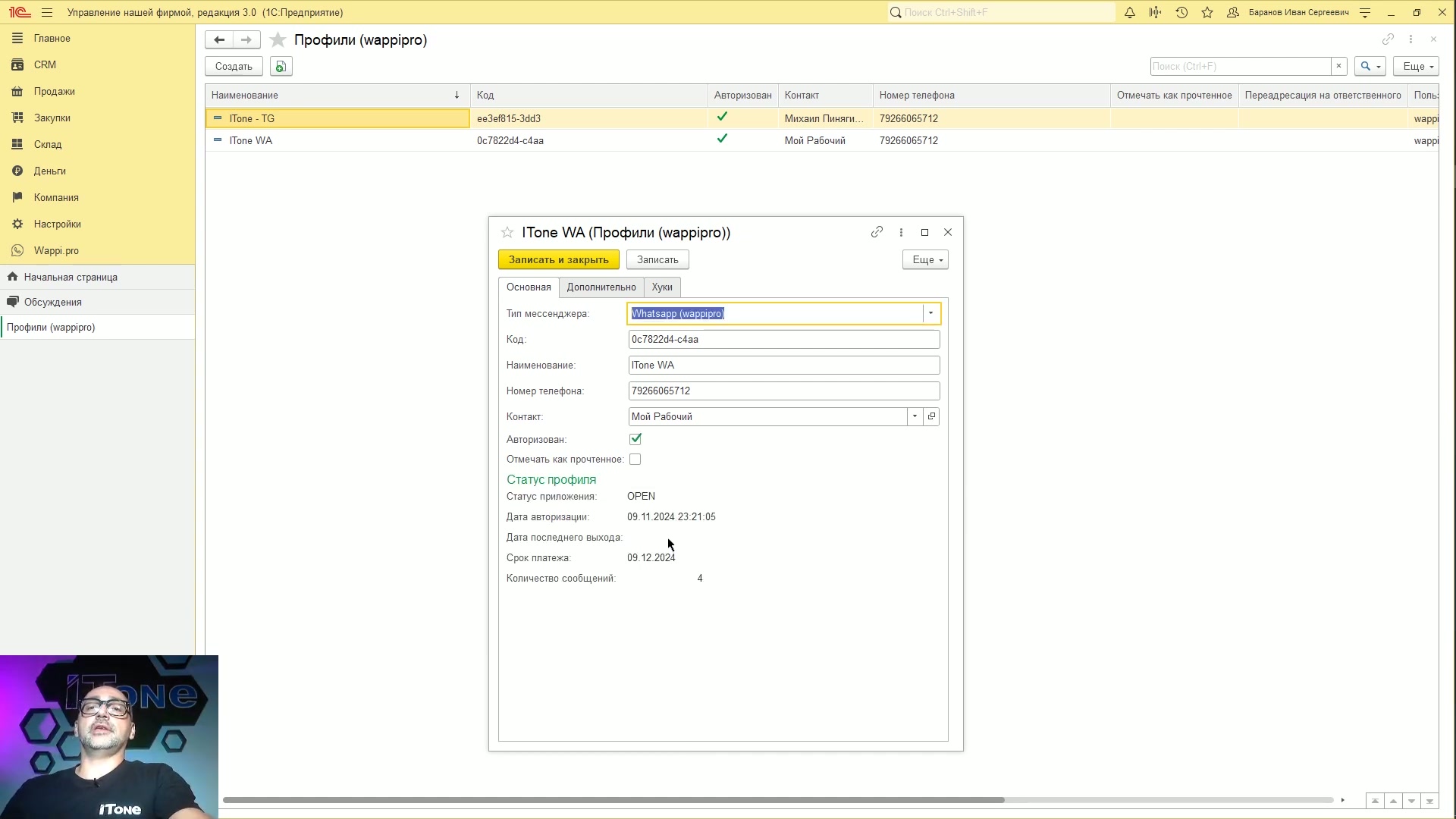Click Наименование input field
This screenshot has height=819, width=1456.
[x=784, y=366]
